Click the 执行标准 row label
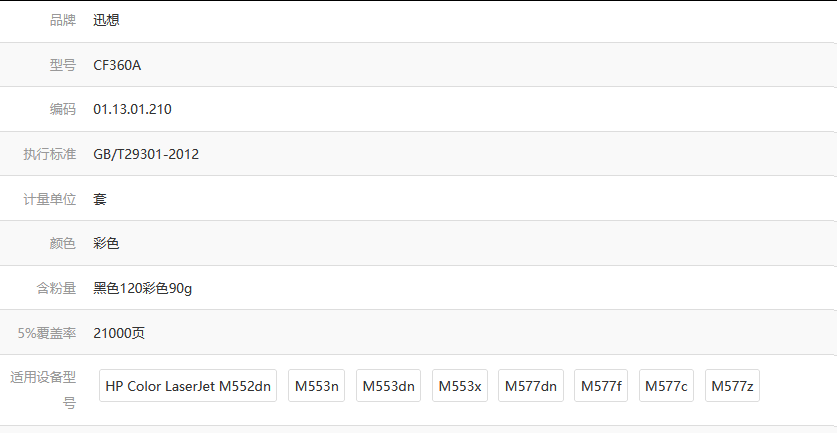The width and height of the screenshot is (837, 433). [x=50, y=154]
